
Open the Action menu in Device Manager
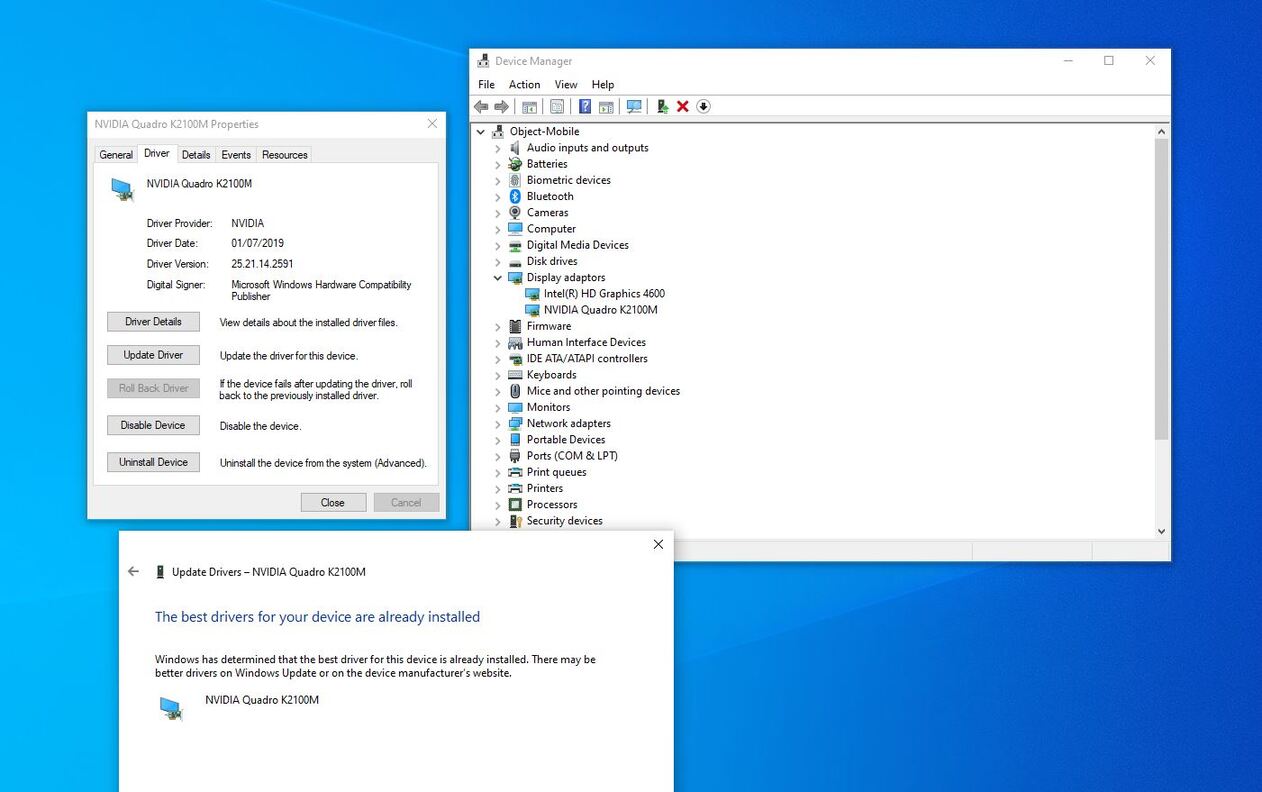coord(524,85)
